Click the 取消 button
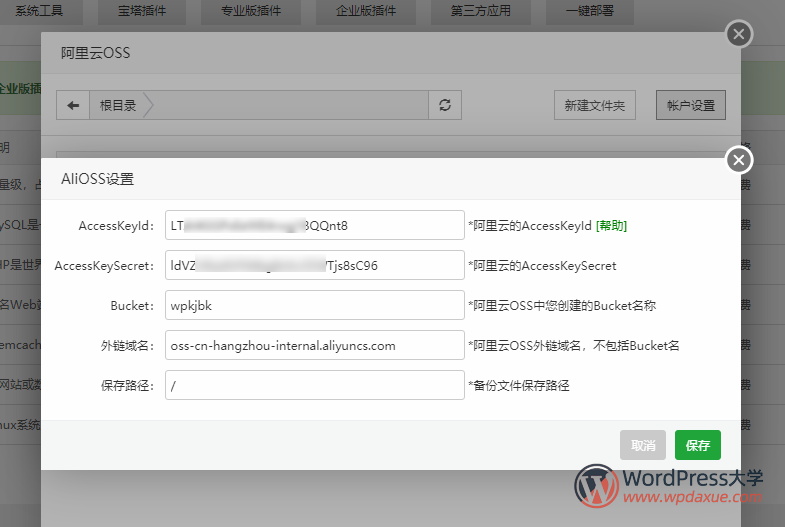 point(643,445)
